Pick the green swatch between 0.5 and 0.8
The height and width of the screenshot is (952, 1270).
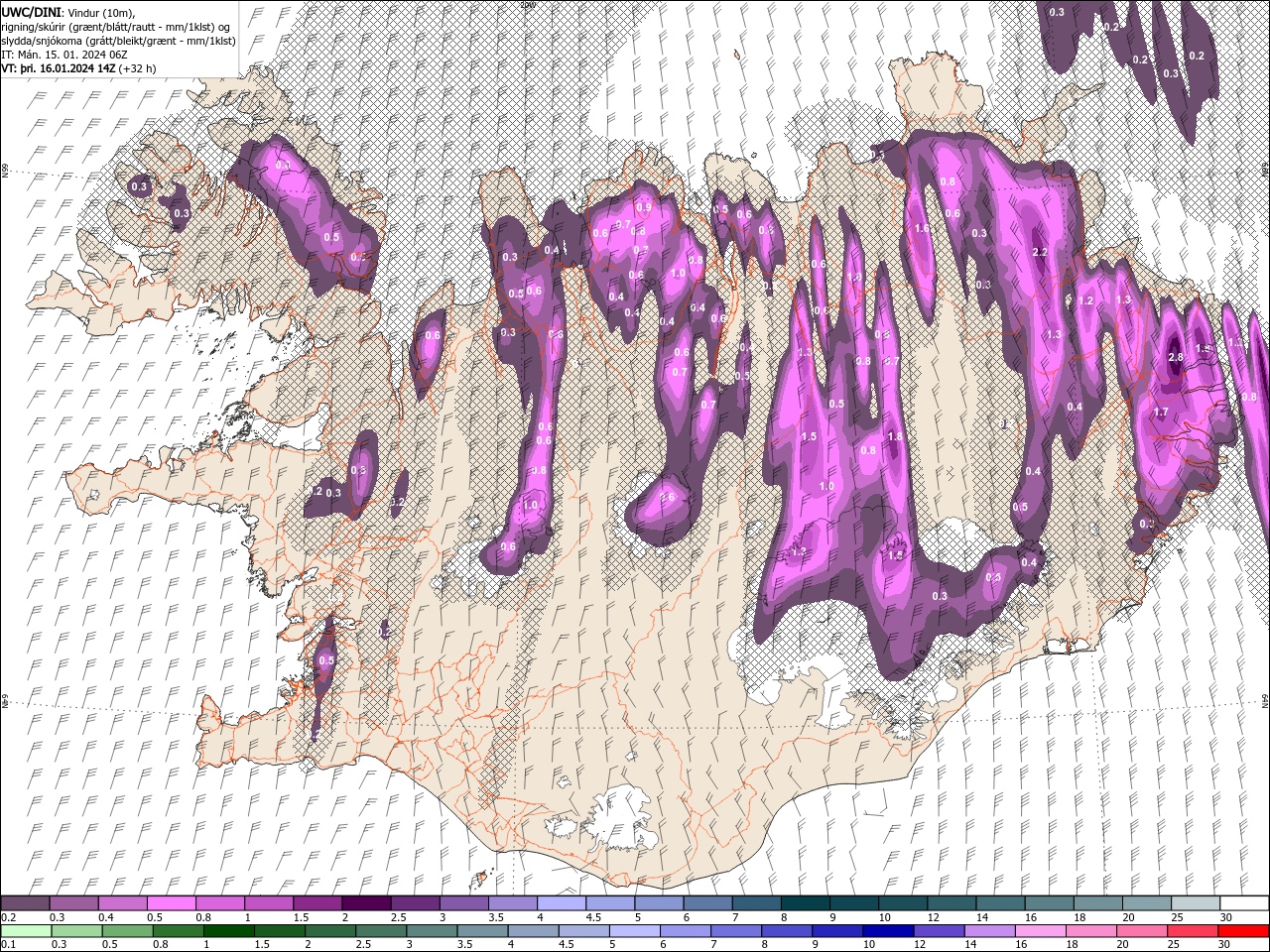(127, 931)
